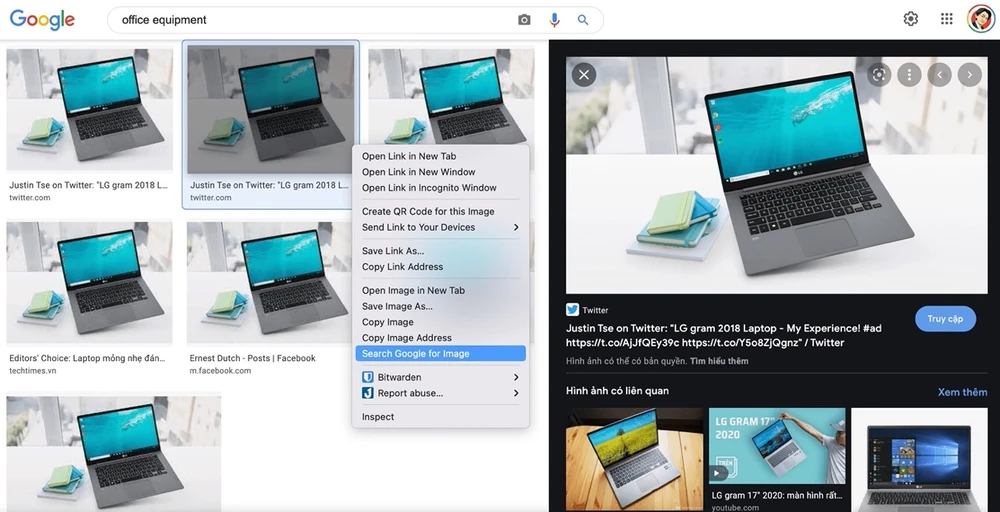
Task: Open the Google apps grid icon
Action: pos(946,19)
